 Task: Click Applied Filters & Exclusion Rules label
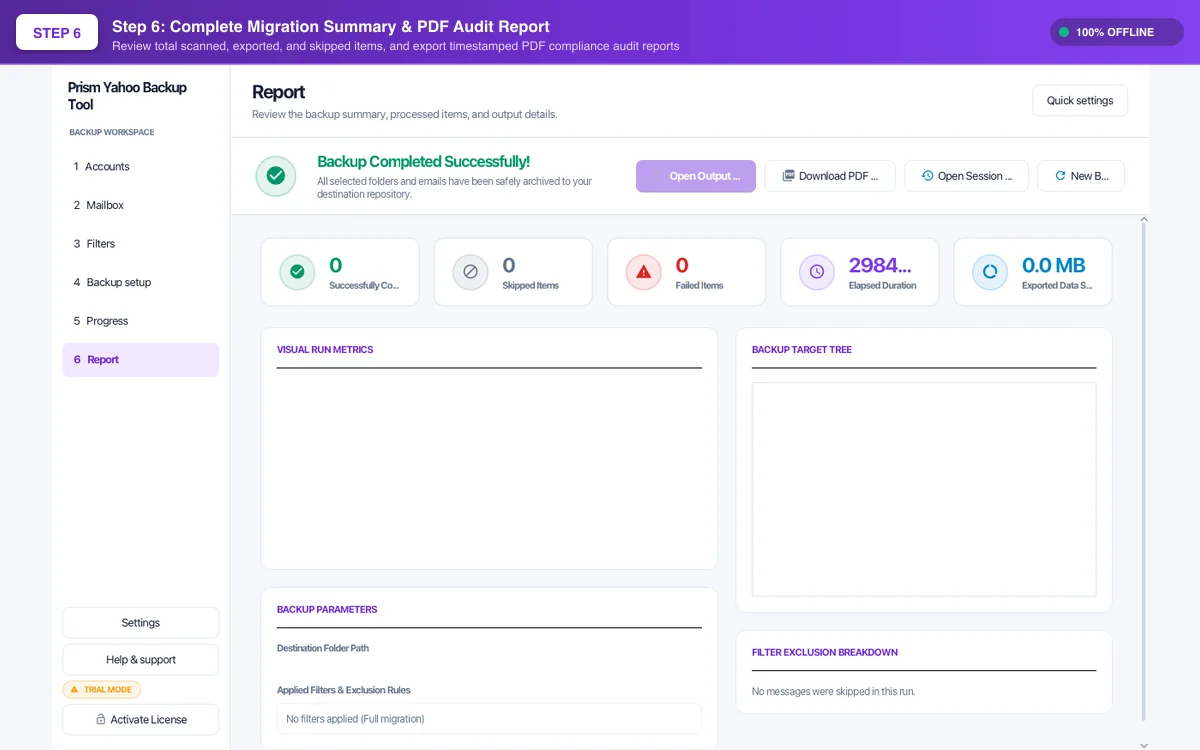coord(344,690)
